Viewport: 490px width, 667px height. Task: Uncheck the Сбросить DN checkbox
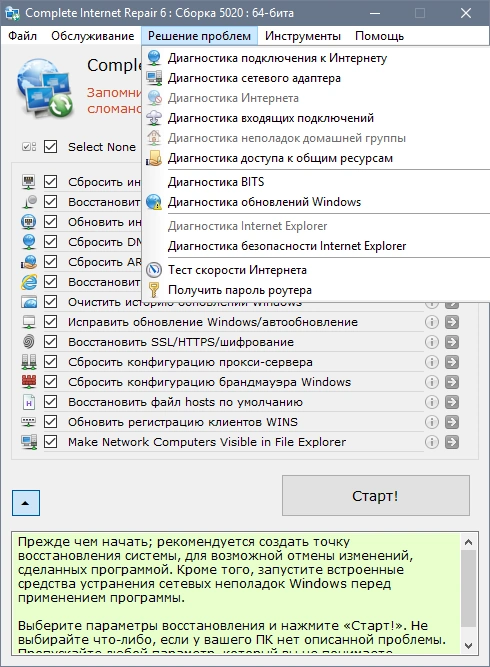click(x=51, y=242)
